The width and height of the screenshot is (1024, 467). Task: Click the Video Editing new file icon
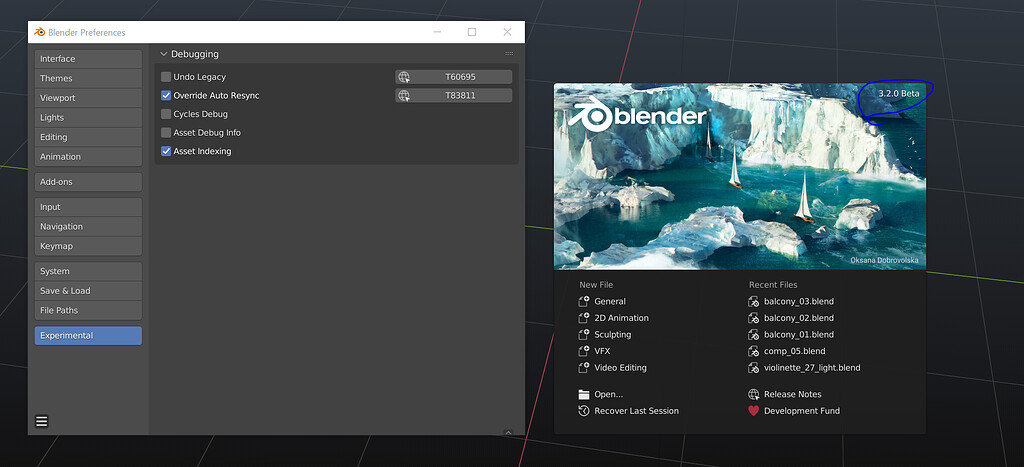pos(584,368)
